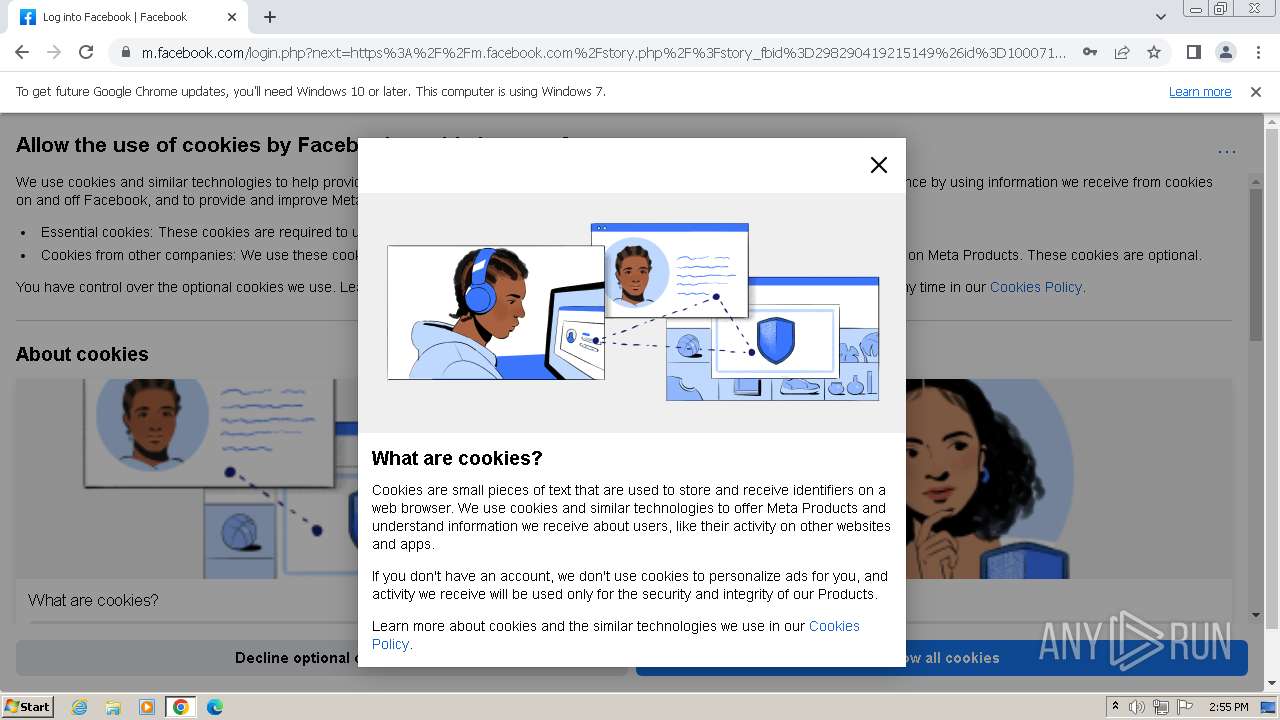The width and height of the screenshot is (1280, 720).
Task: Click the taskbar clock 2:55 PM
Action: 1228,707
